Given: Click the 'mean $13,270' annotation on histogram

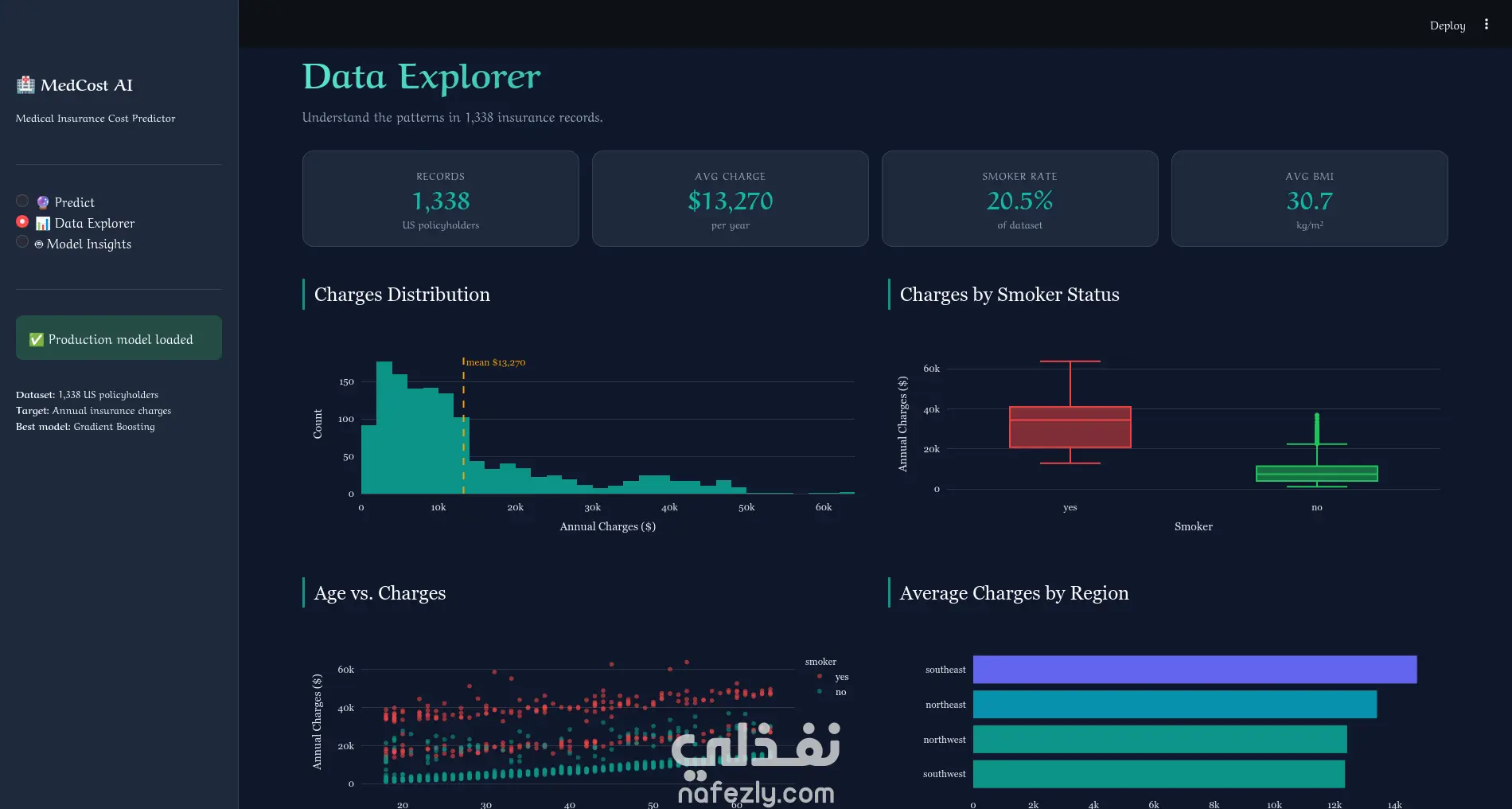Looking at the screenshot, I should pos(495,362).
